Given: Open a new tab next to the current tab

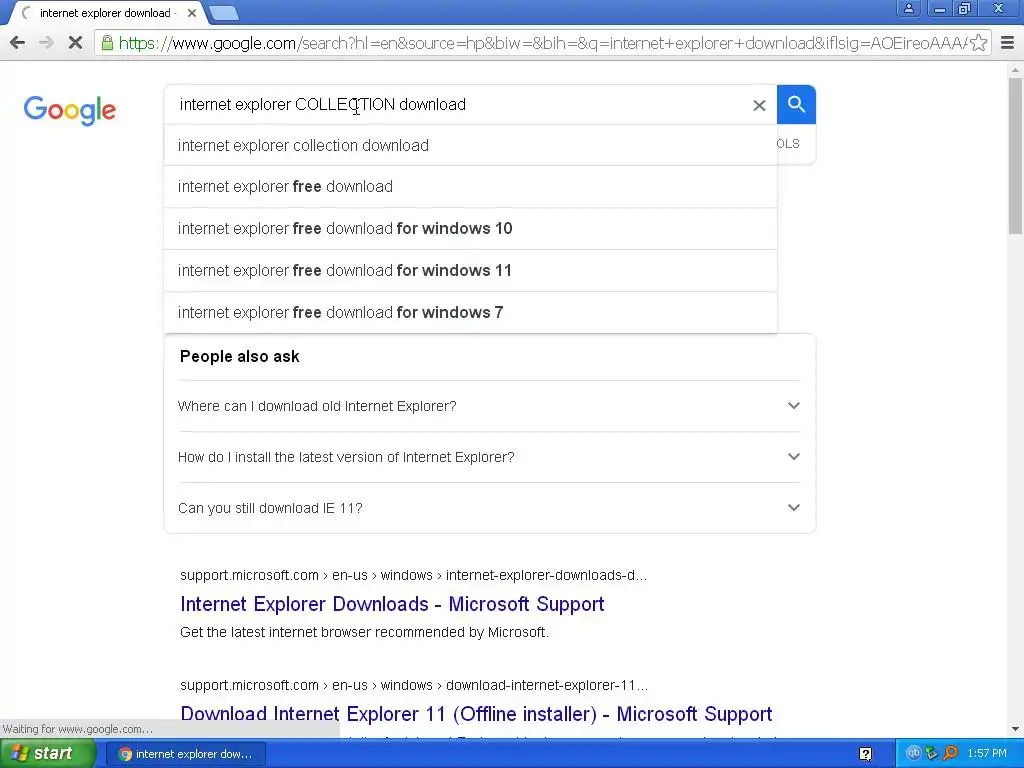Looking at the screenshot, I should pyautogui.click(x=223, y=13).
